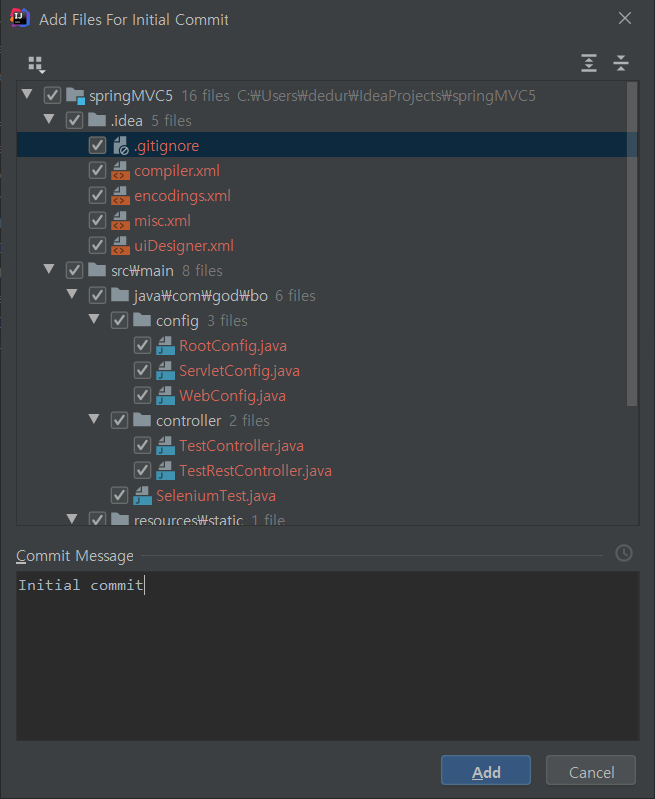The width and height of the screenshot is (655, 799).
Task: Click the ServletConfig.java file icon
Action: [165, 370]
